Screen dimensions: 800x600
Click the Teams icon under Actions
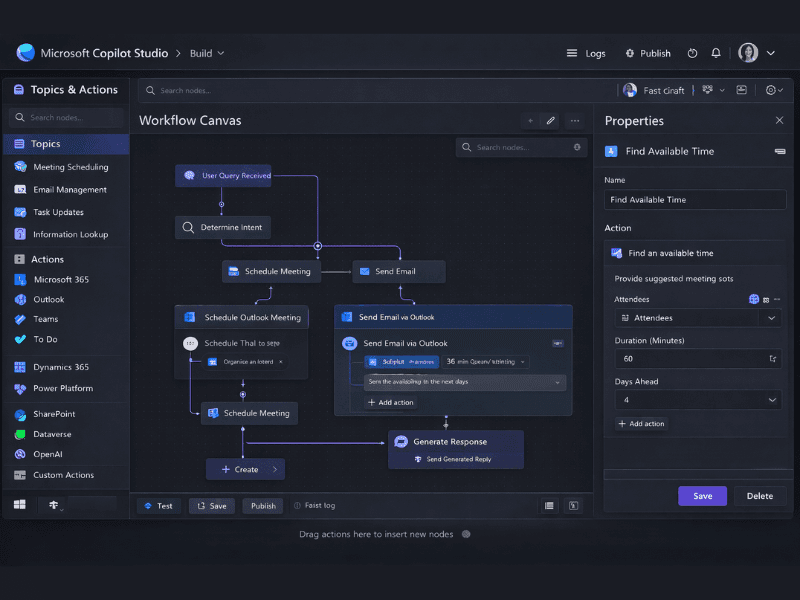[21, 321]
